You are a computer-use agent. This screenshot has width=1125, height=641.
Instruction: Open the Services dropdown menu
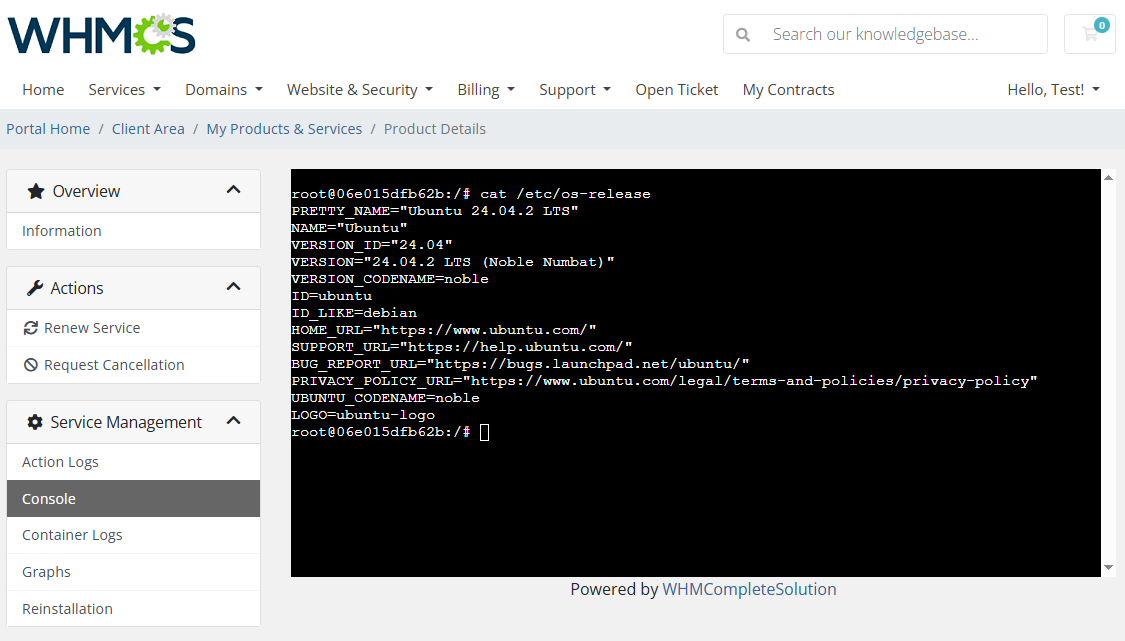(124, 90)
